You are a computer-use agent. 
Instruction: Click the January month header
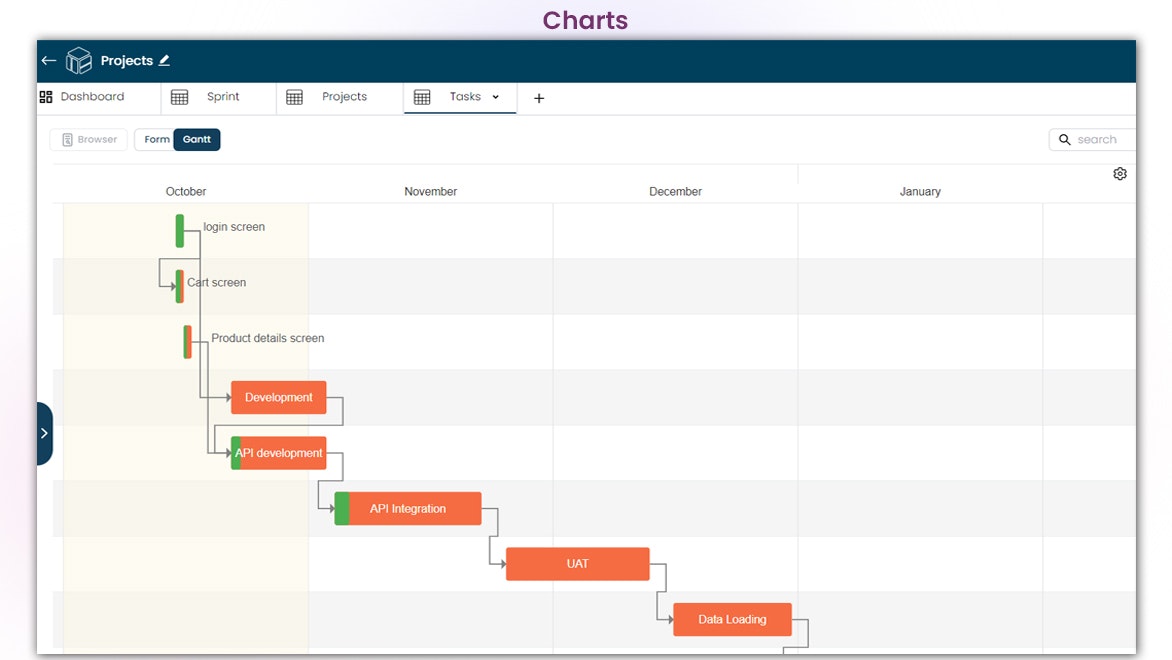[x=920, y=191]
